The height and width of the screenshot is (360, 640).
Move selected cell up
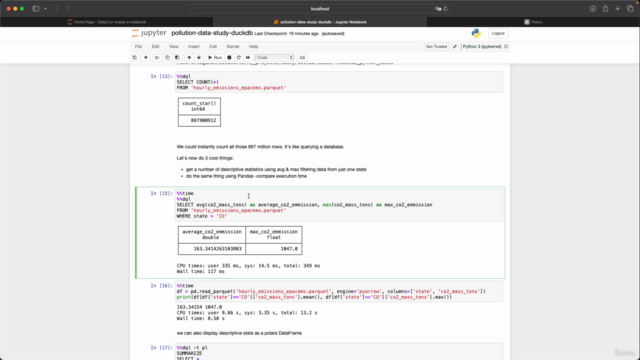189,58
